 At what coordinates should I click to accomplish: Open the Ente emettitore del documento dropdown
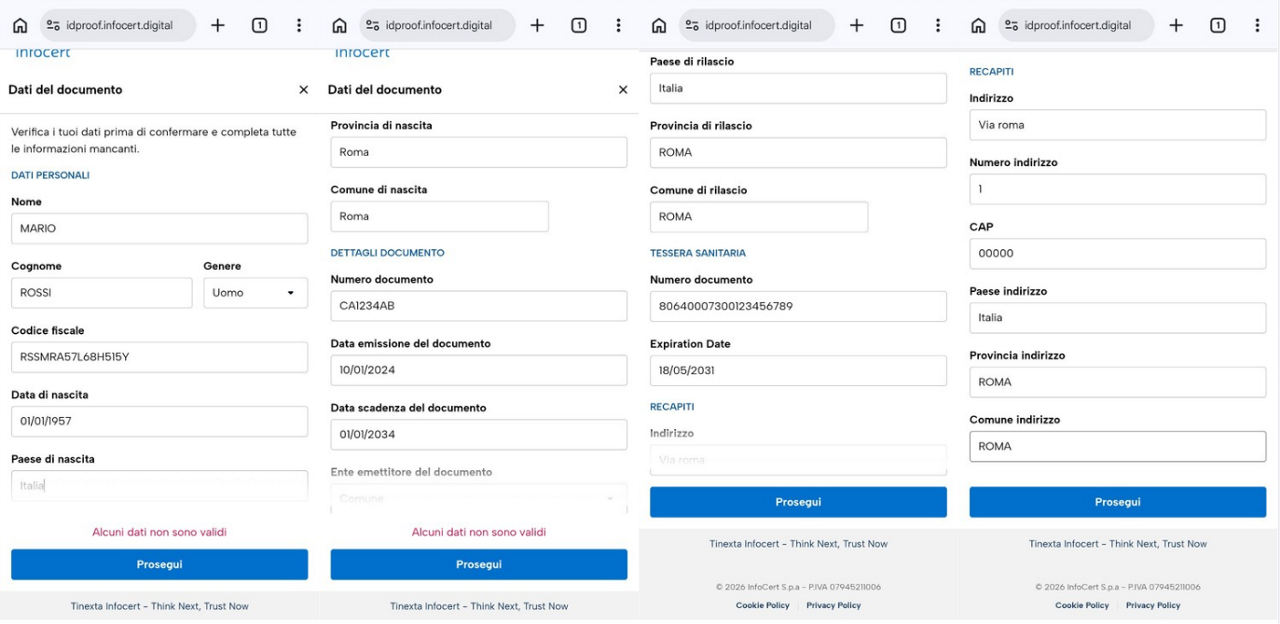pos(479,498)
